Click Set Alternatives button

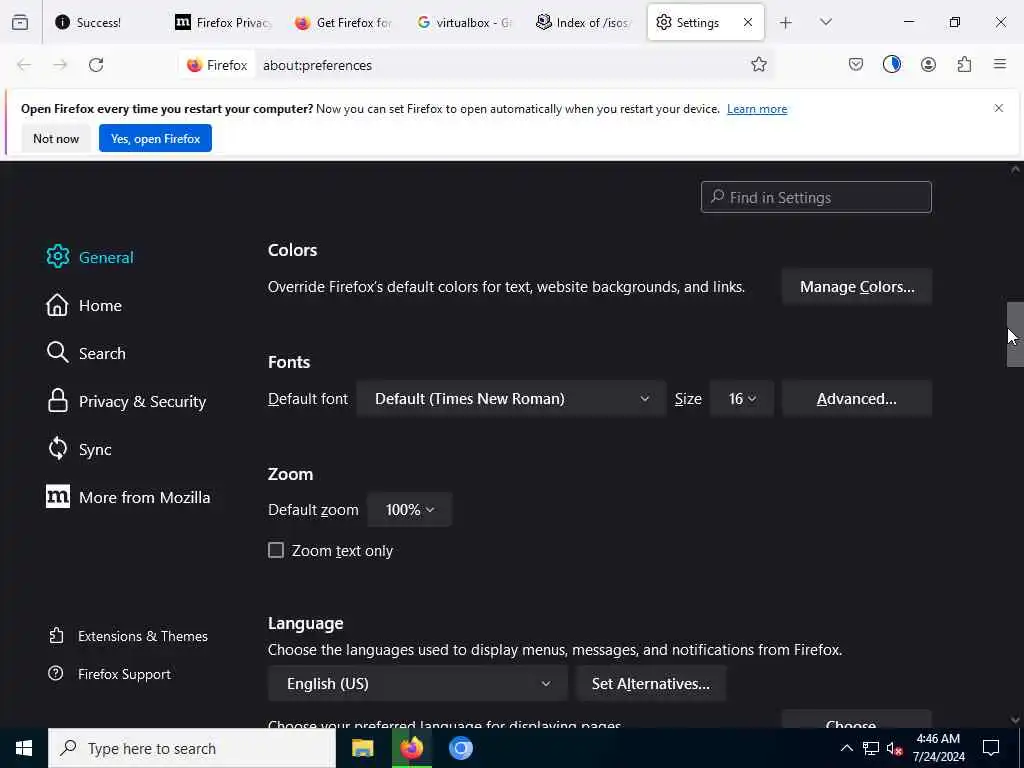[650, 684]
